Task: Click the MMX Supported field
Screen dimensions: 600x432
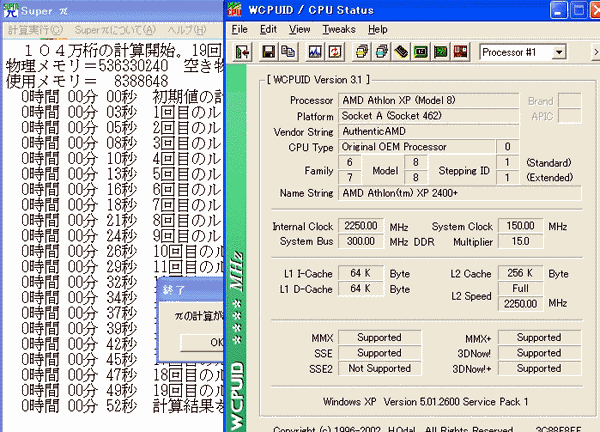Action: coord(380,337)
